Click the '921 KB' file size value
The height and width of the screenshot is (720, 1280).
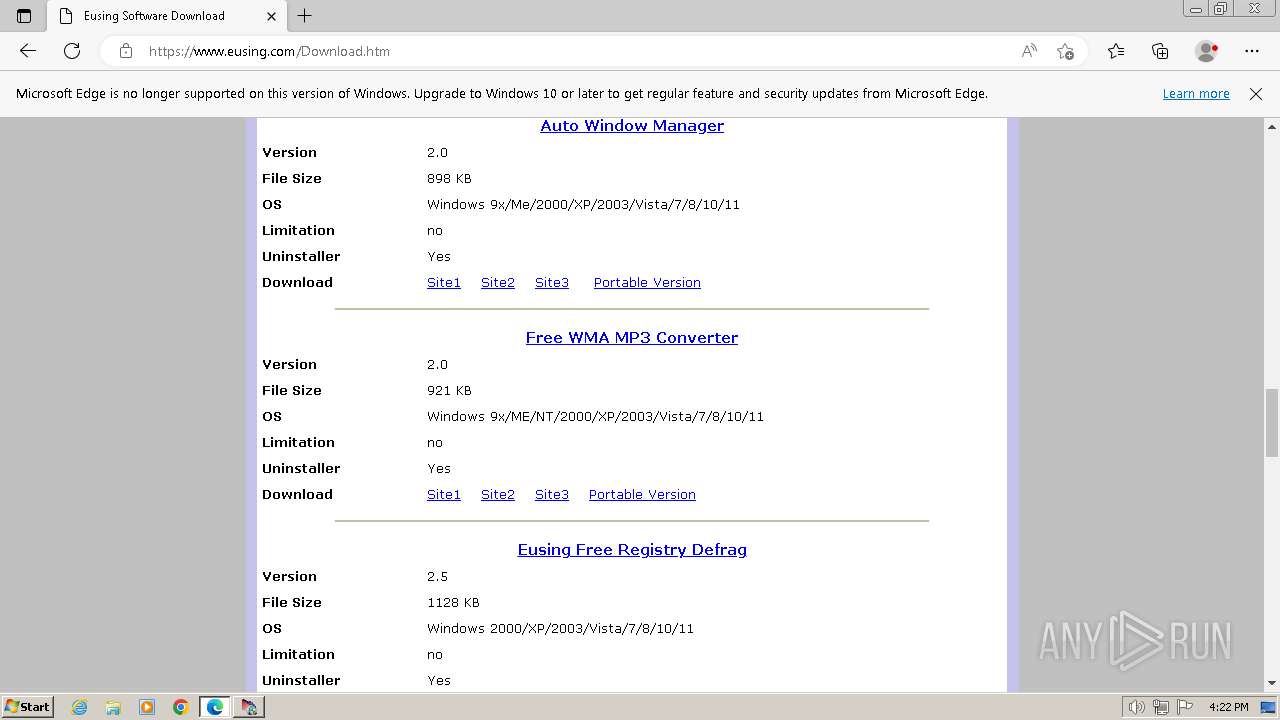pyautogui.click(x=449, y=391)
